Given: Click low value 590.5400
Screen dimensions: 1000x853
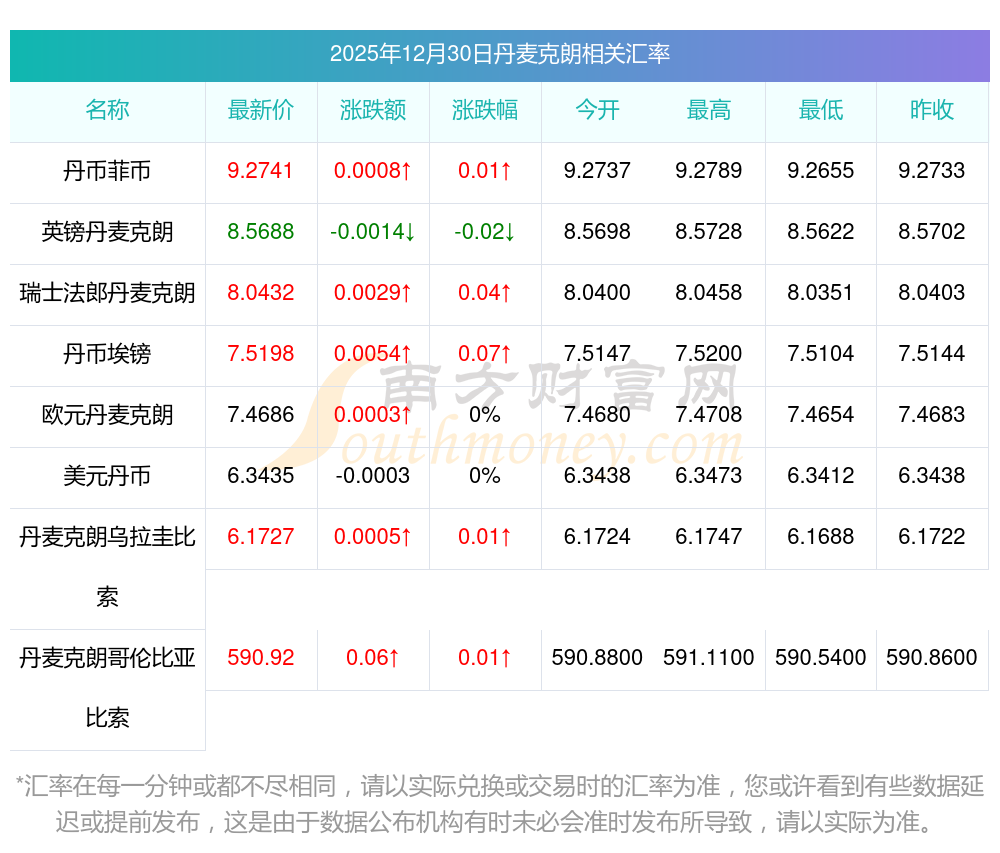Looking at the screenshot, I should (820, 657).
